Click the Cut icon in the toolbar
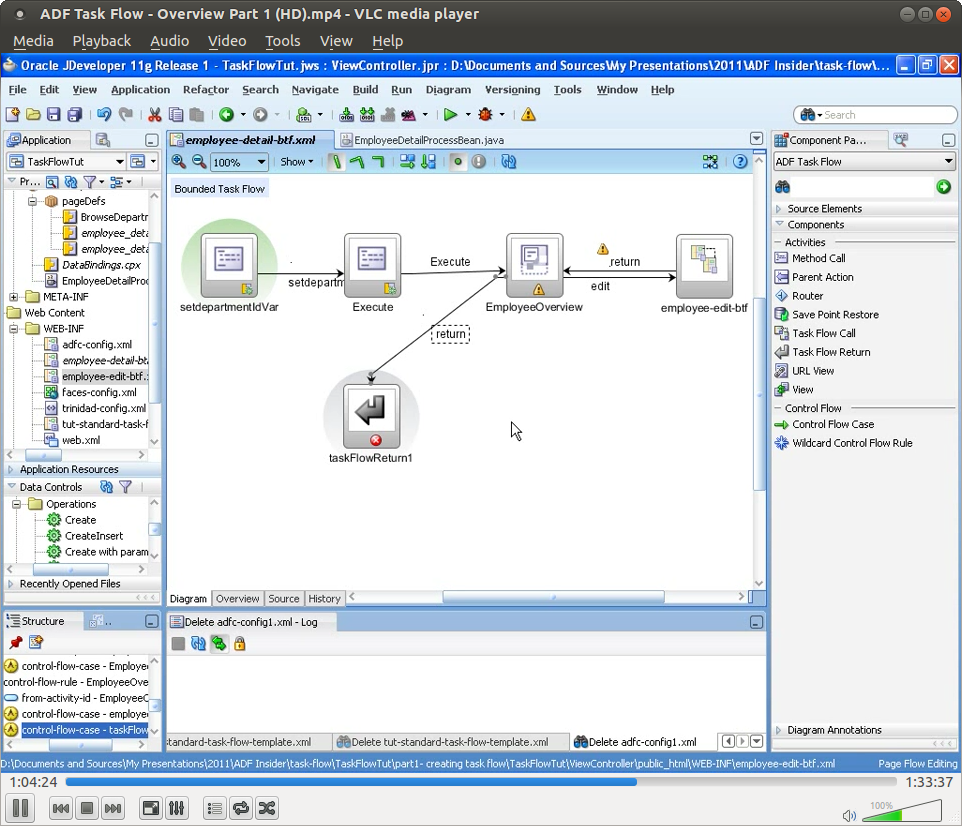 tap(154, 114)
